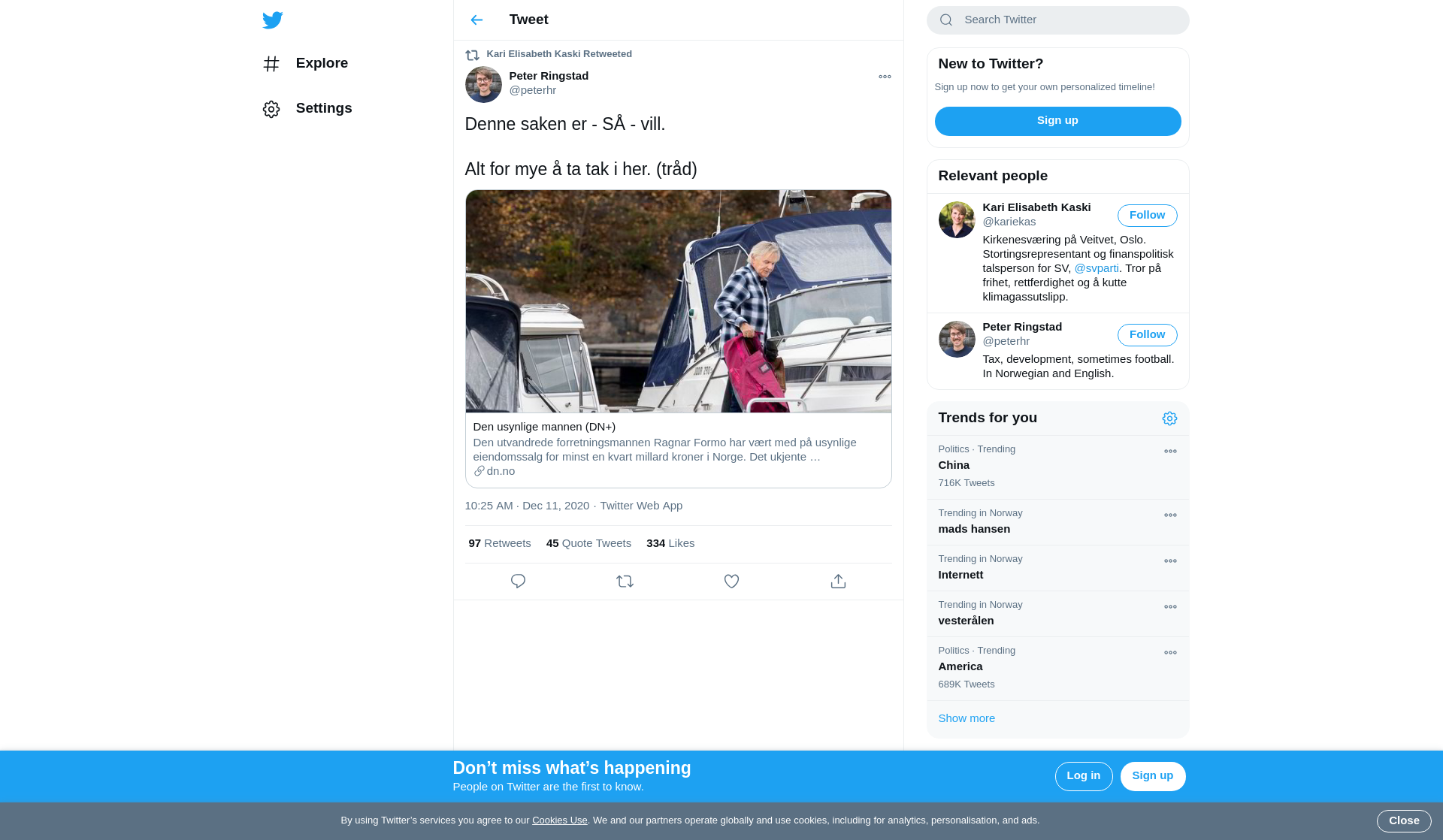Open the tweet's more options menu
1443x840 pixels.
tap(885, 77)
